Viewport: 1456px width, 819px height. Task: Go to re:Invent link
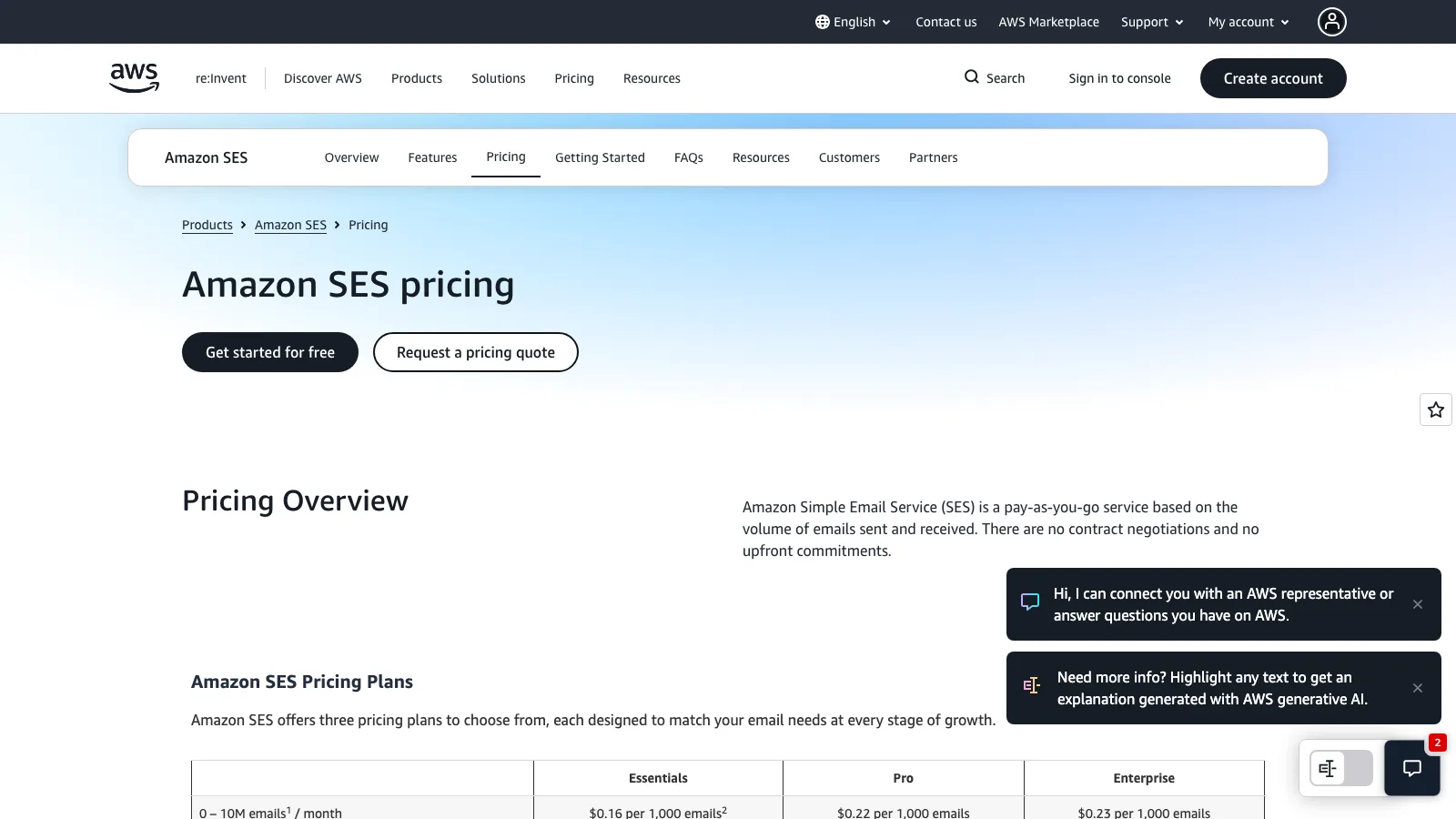[x=221, y=78]
